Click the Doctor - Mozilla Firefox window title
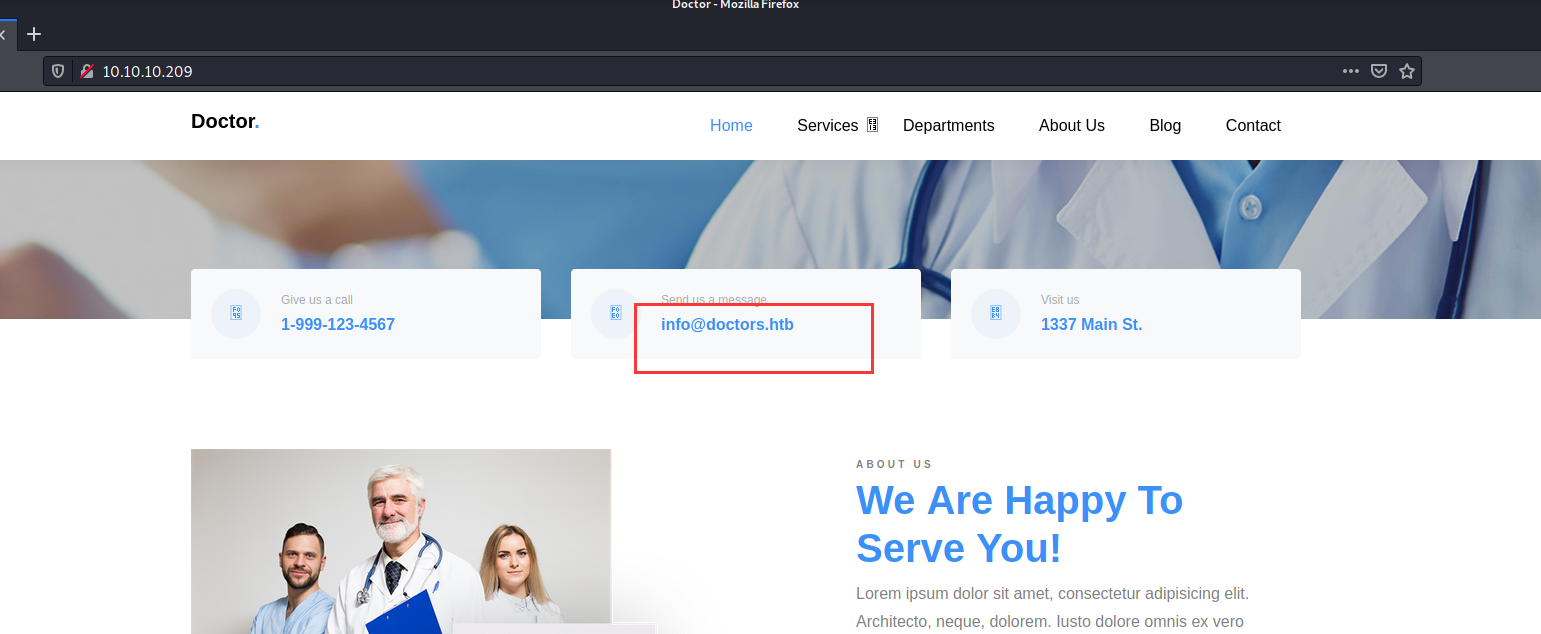The width and height of the screenshot is (1541, 634). [x=735, y=5]
